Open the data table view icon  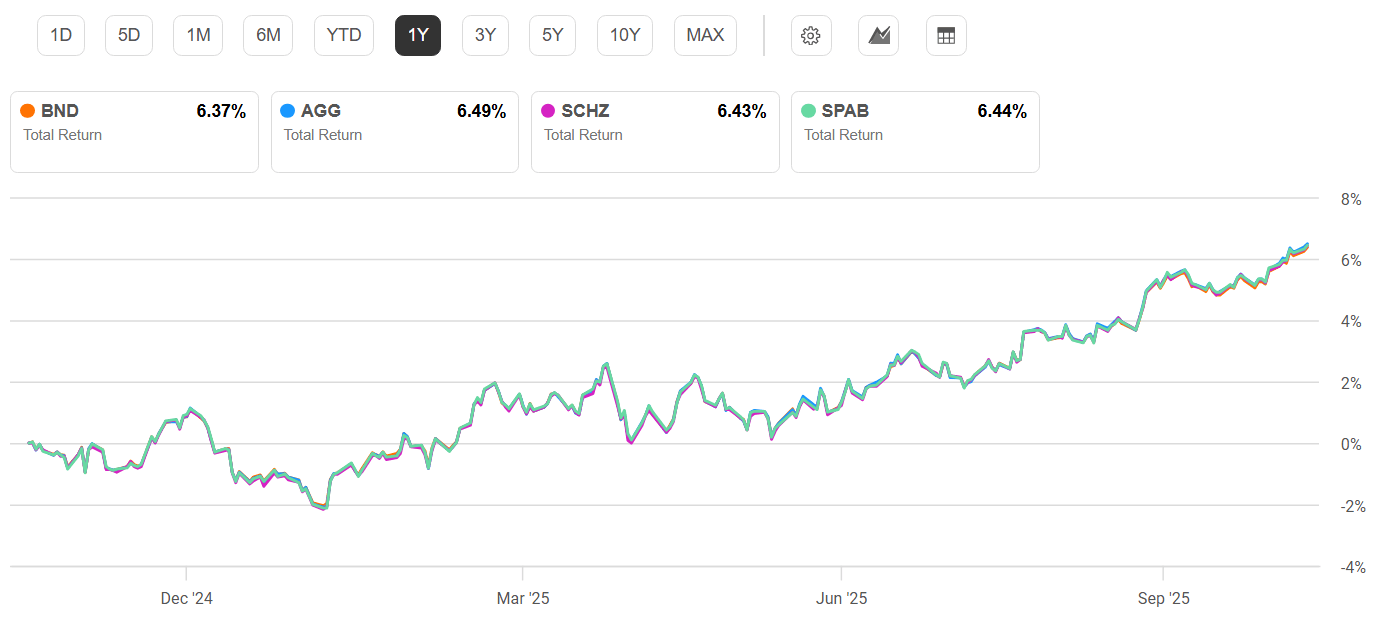[x=946, y=36]
